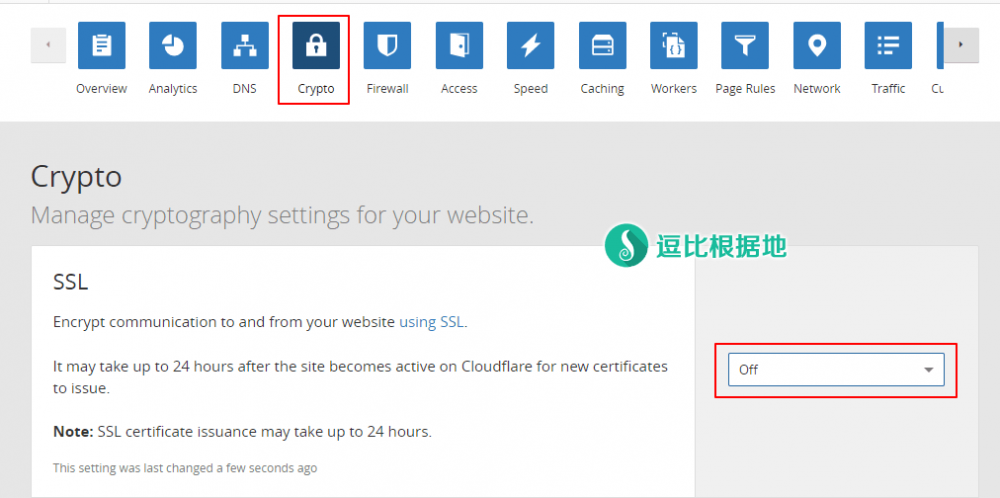Click the green watermark logo
Image resolution: width=1000 pixels, height=498 pixels.
coord(627,245)
